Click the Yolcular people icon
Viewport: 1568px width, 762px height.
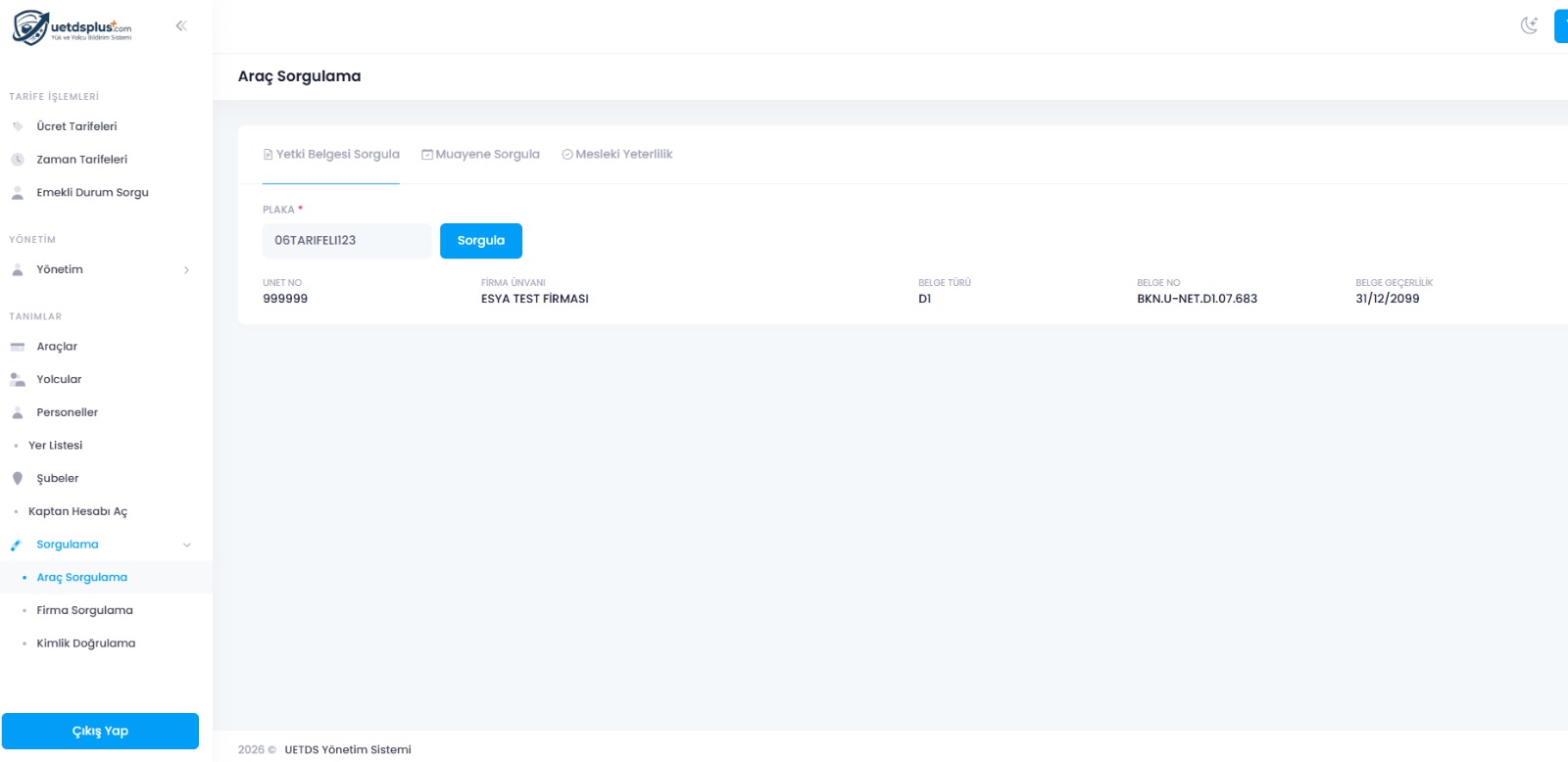point(18,380)
